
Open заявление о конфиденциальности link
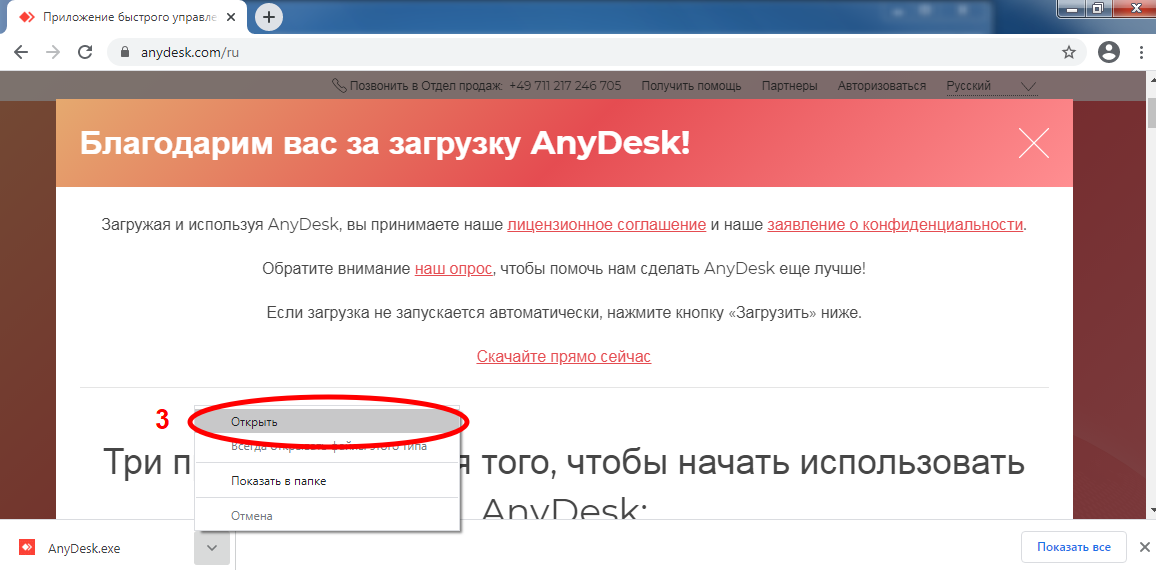point(895,225)
